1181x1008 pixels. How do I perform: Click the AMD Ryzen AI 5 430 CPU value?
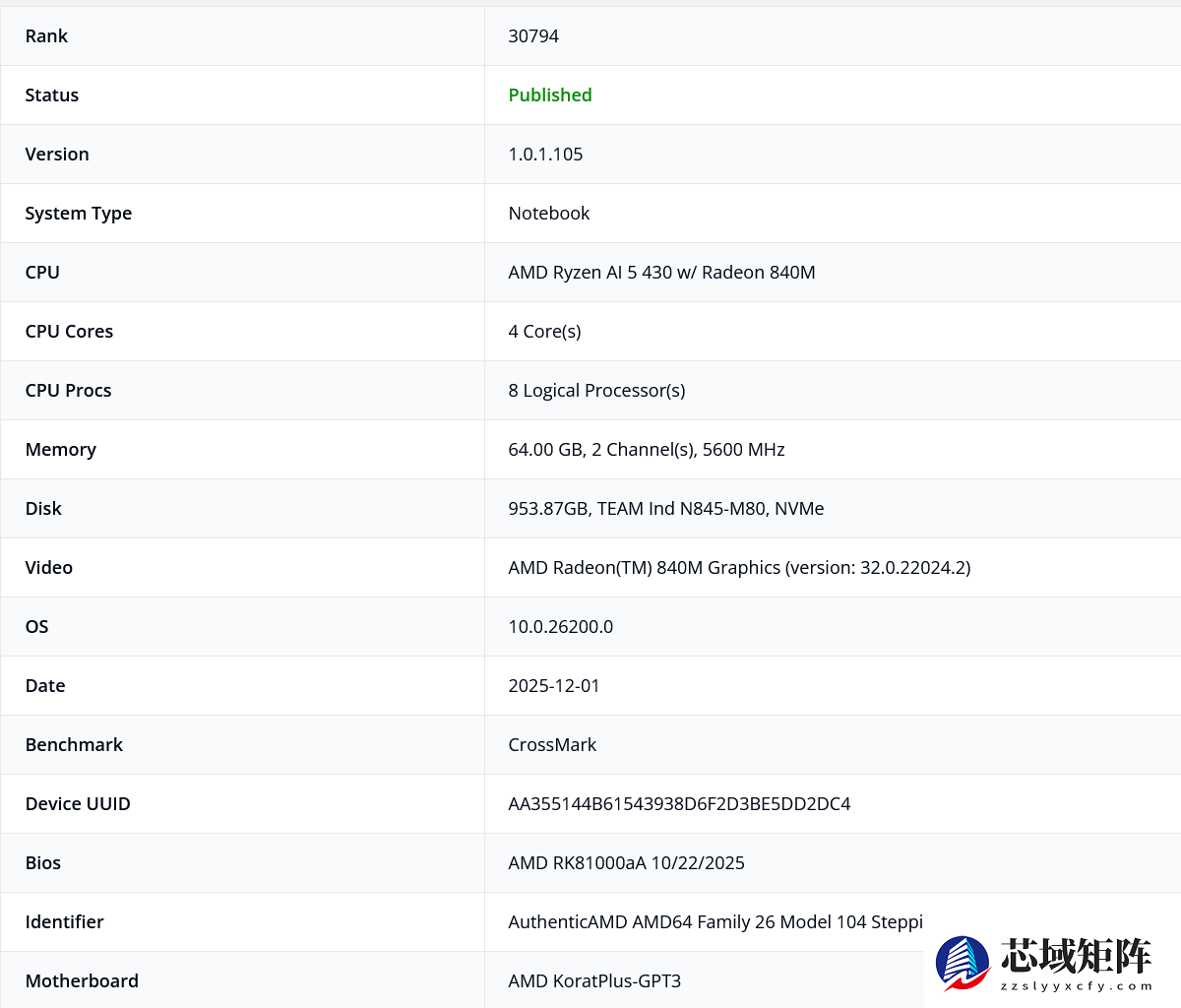pyautogui.click(x=661, y=273)
